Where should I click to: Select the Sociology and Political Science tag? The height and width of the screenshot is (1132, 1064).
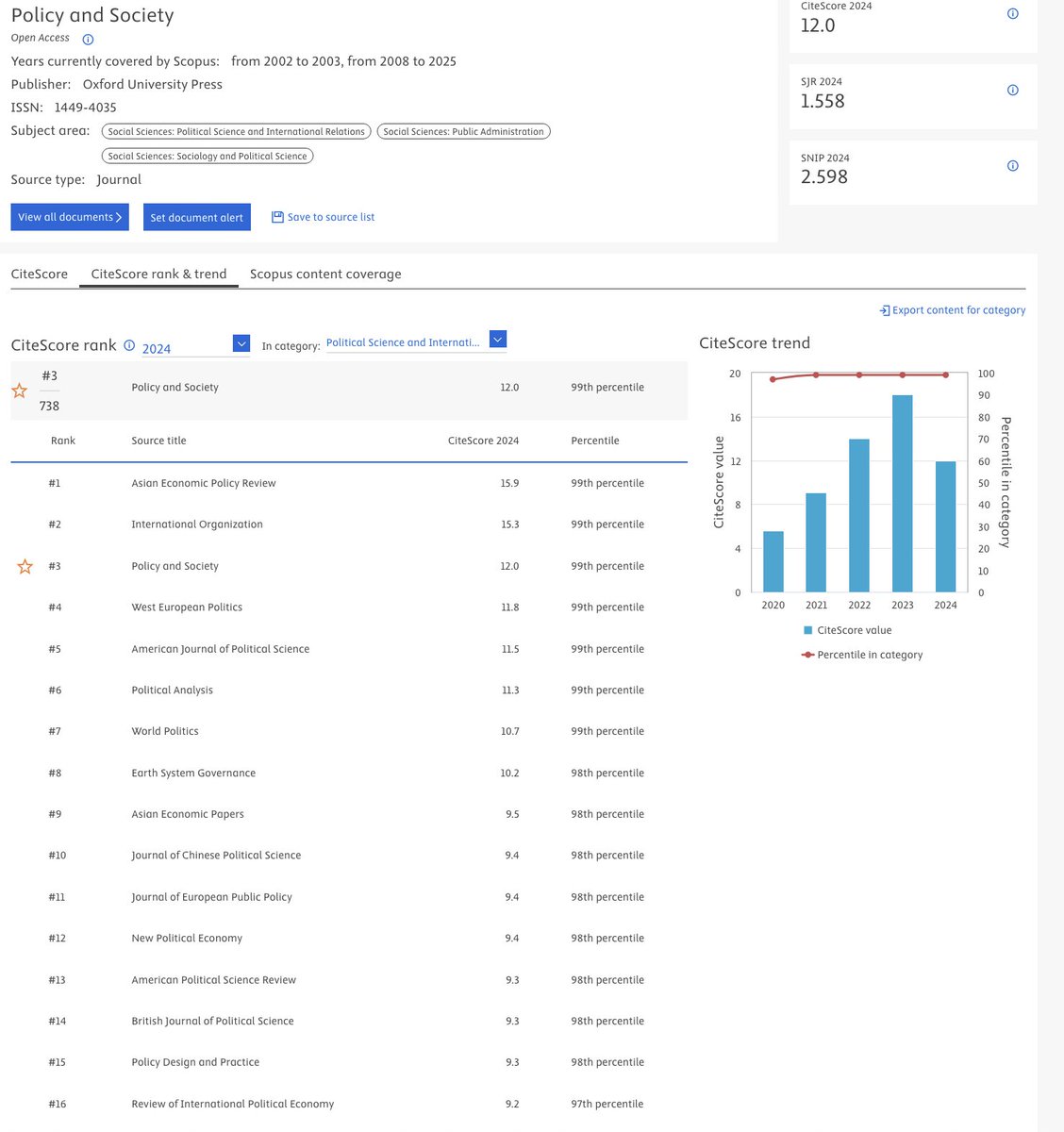pyautogui.click(x=208, y=156)
